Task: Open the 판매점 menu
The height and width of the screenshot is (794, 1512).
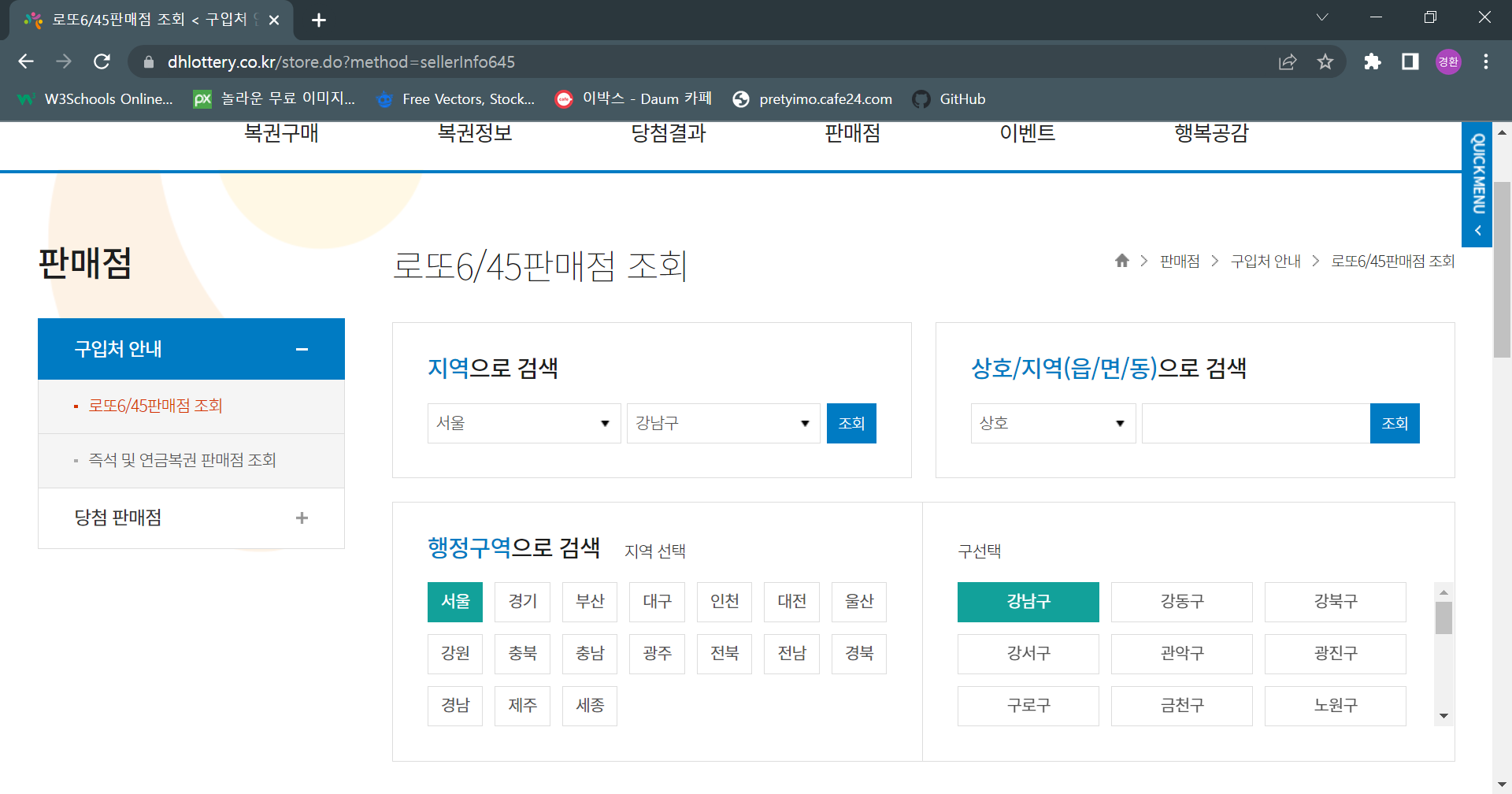Action: (x=853, y=133)
